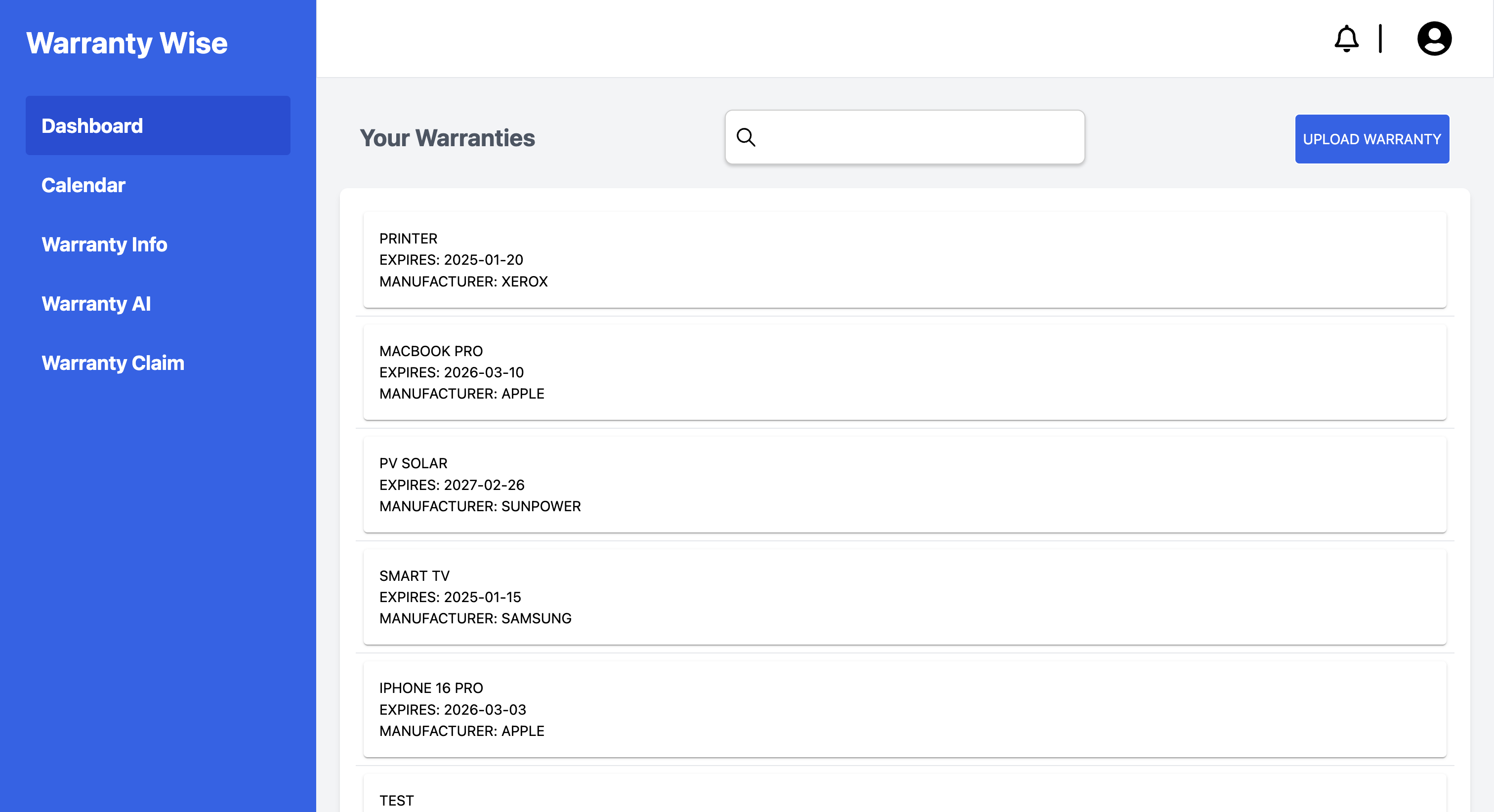Click the Sunpower manufacturer text
Screen dimensions: 1494x812
(480, 506)
